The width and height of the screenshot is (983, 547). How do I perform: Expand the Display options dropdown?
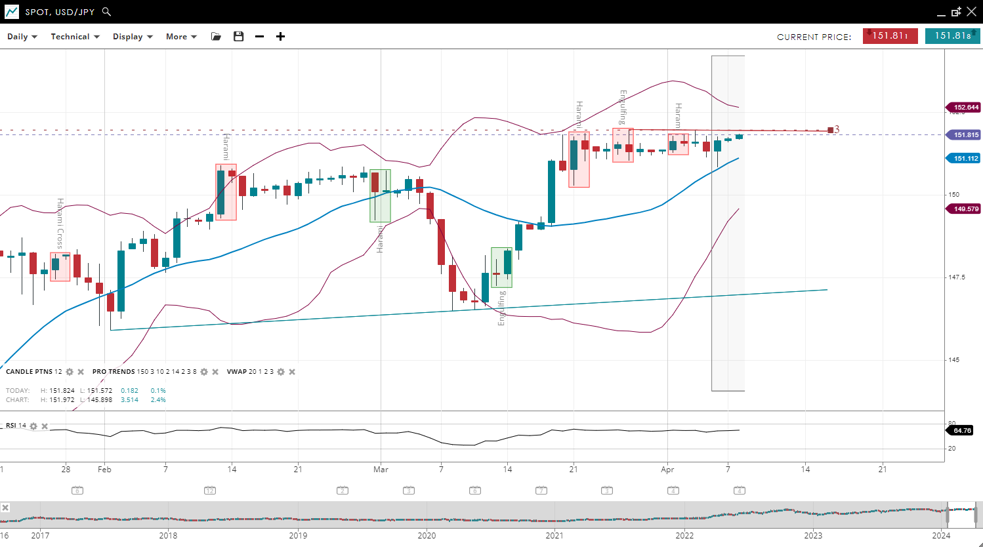[132, 37]
